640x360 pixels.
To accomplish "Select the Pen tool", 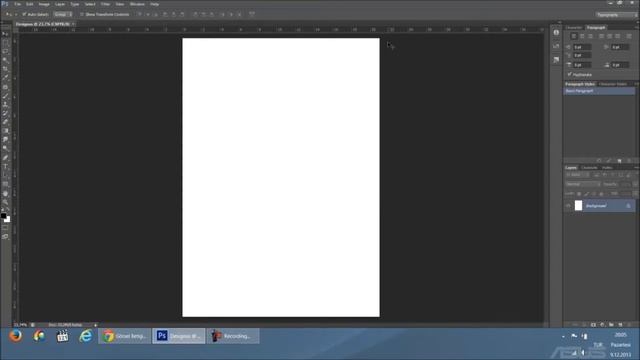I will click(x=5, y=158).
